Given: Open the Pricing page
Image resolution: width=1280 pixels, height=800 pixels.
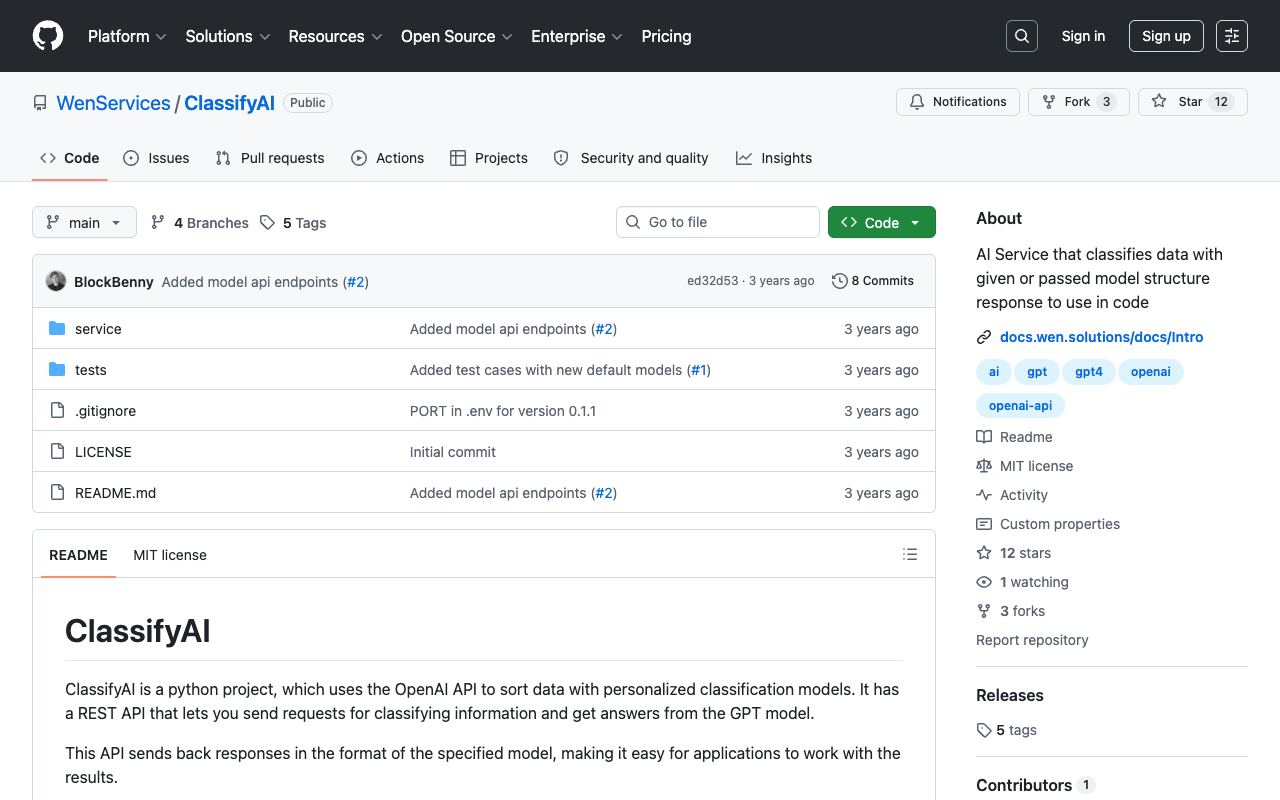Looking at the screenshot, I should [x=666, y=36].
